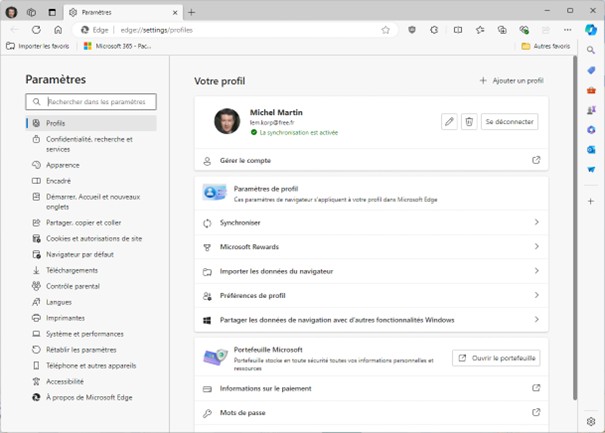Click the refresh page icon

pyautogui.click(x=37, y=30)
